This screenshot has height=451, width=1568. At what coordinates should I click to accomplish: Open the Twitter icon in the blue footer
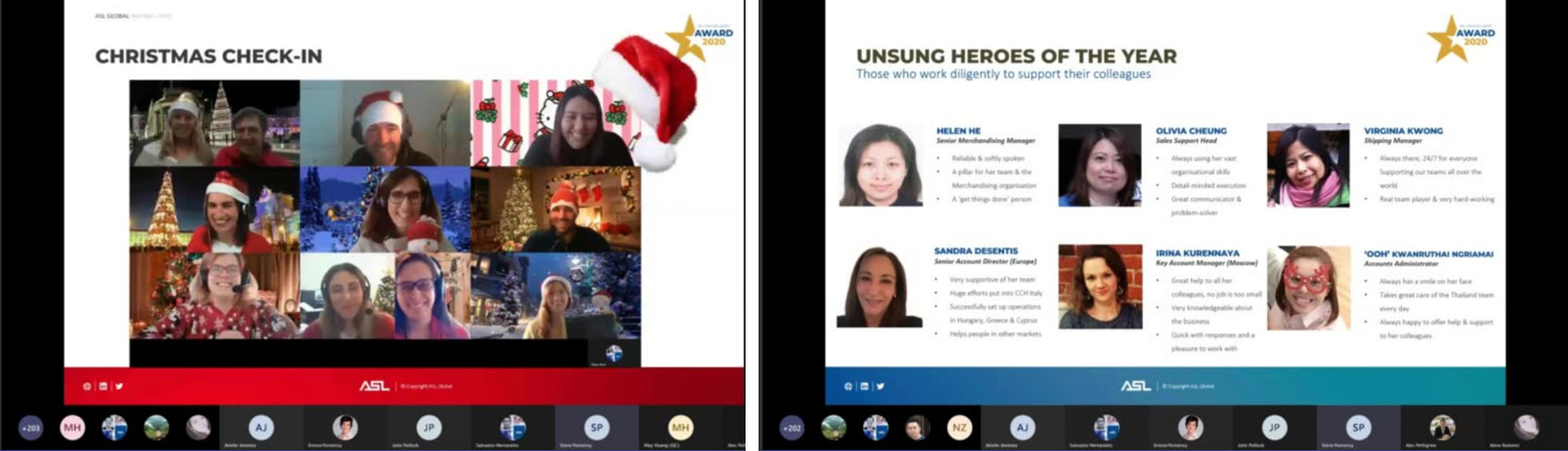[x=880, y=386]
